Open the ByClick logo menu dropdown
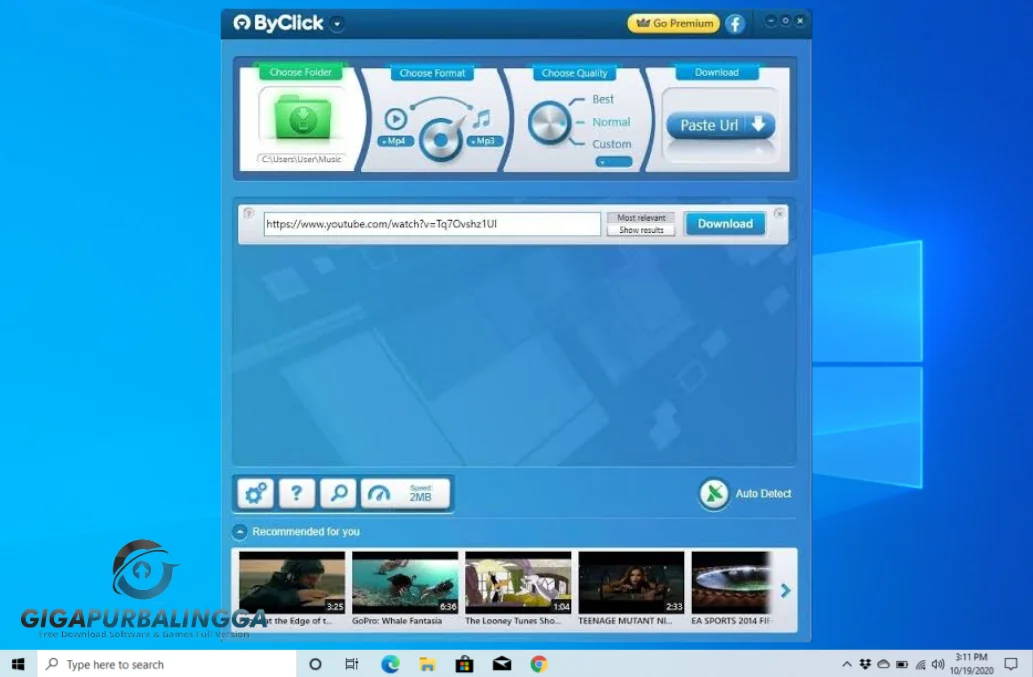This screenshot has width=1033, height=677. 337,24
